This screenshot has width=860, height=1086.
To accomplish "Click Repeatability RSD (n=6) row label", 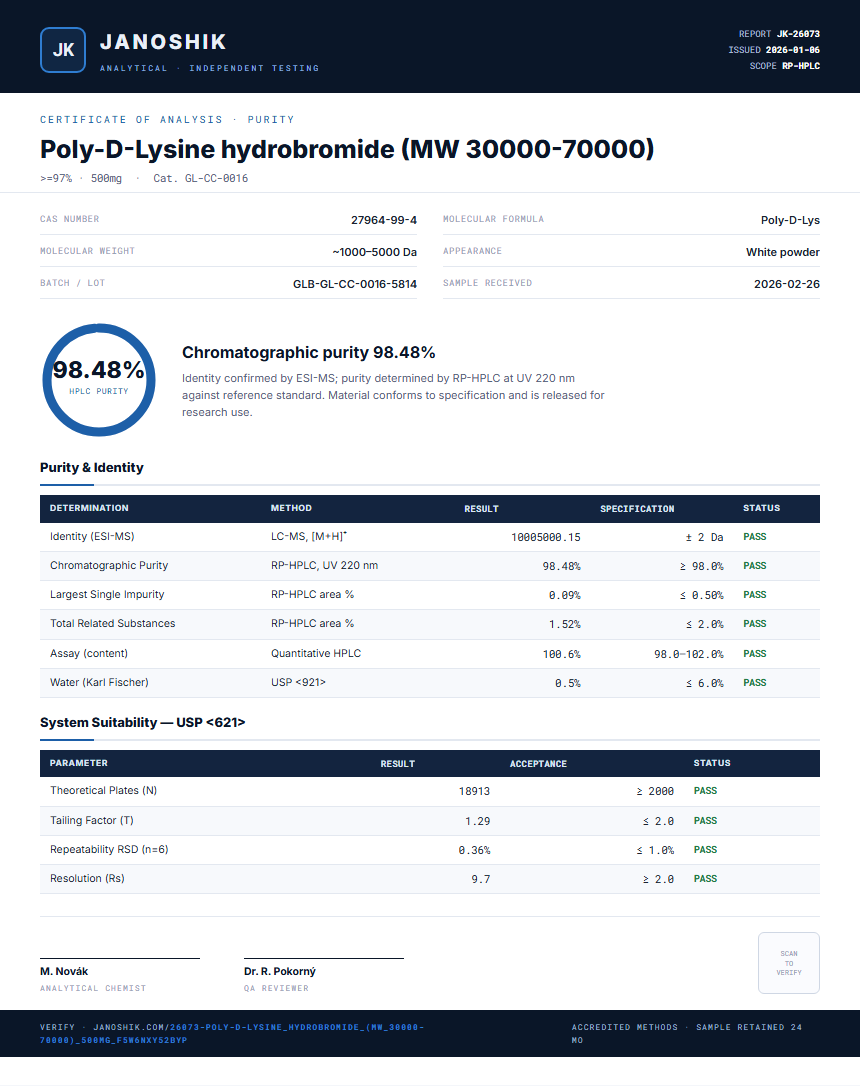I will pos(109,850).
